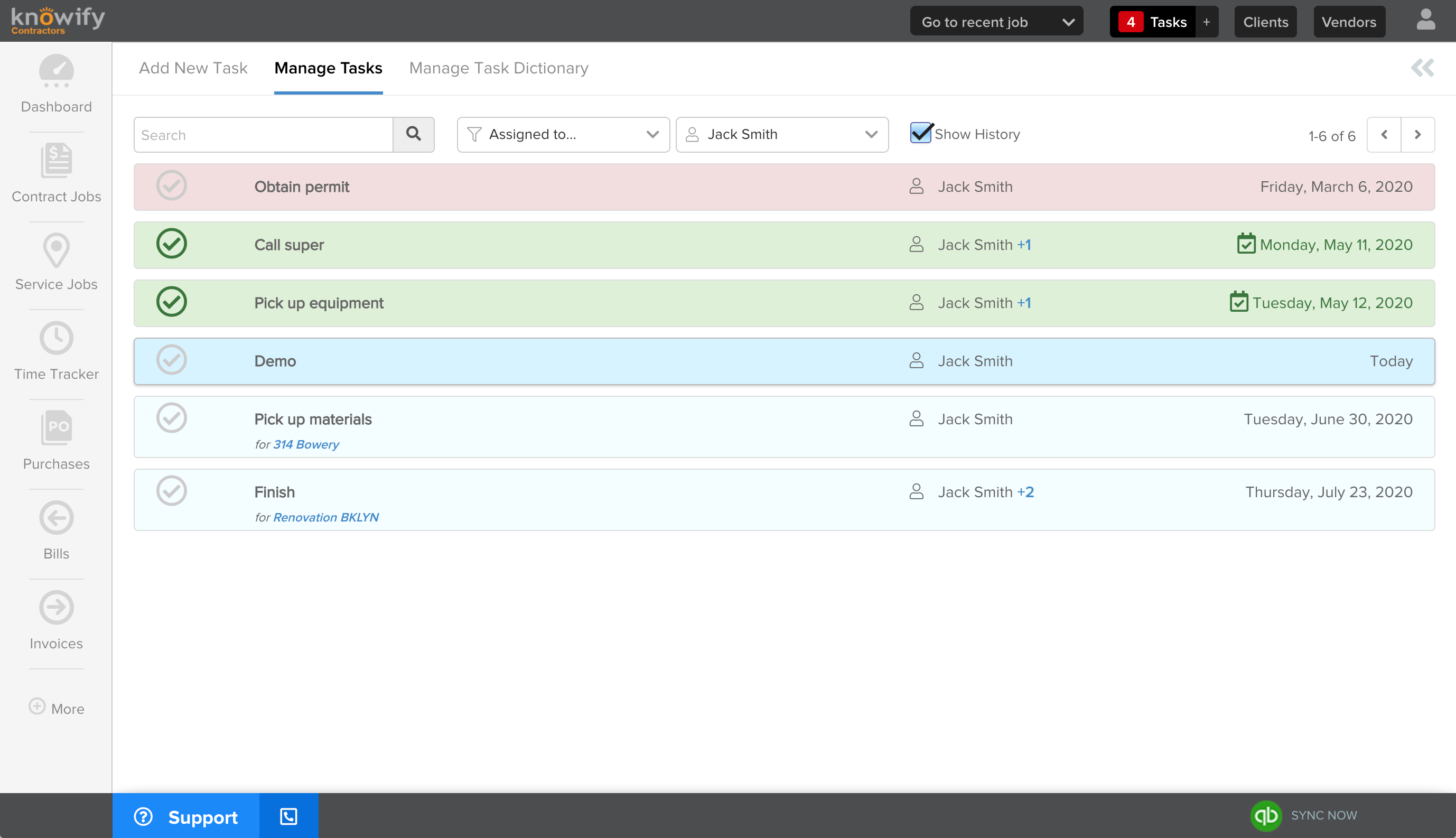
Task: Open Service Jobs map pin icon
Action: point(57,250)
